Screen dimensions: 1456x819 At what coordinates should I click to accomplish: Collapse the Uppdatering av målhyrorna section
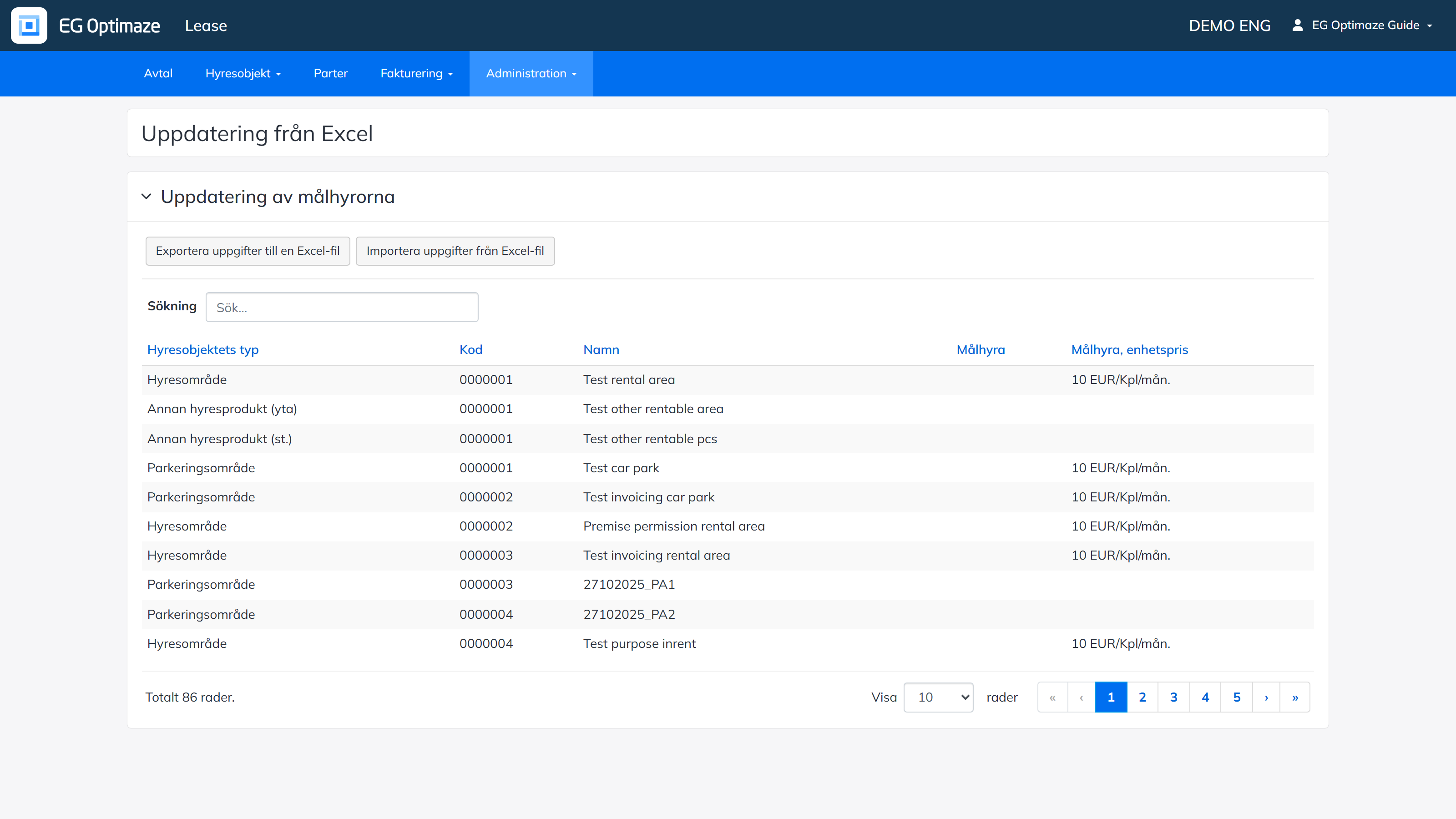[147, 197]
